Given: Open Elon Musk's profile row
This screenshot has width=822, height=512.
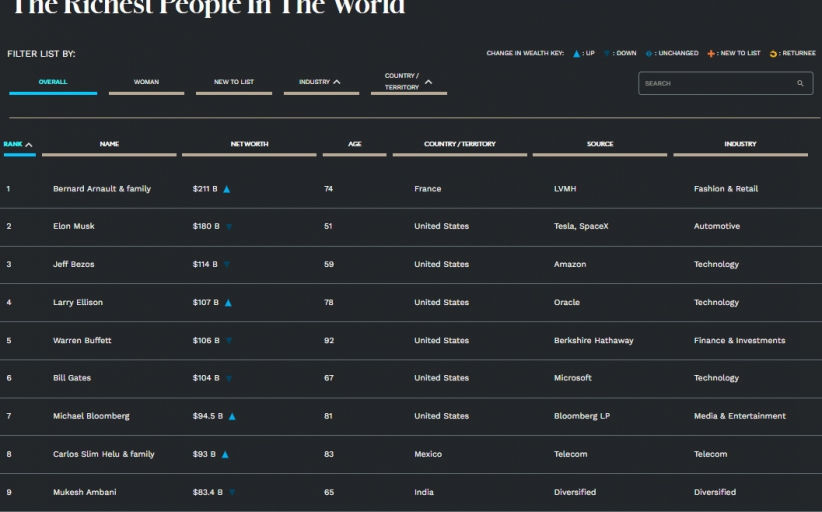Looking at the screenshot, I should (x=411, y=226).
